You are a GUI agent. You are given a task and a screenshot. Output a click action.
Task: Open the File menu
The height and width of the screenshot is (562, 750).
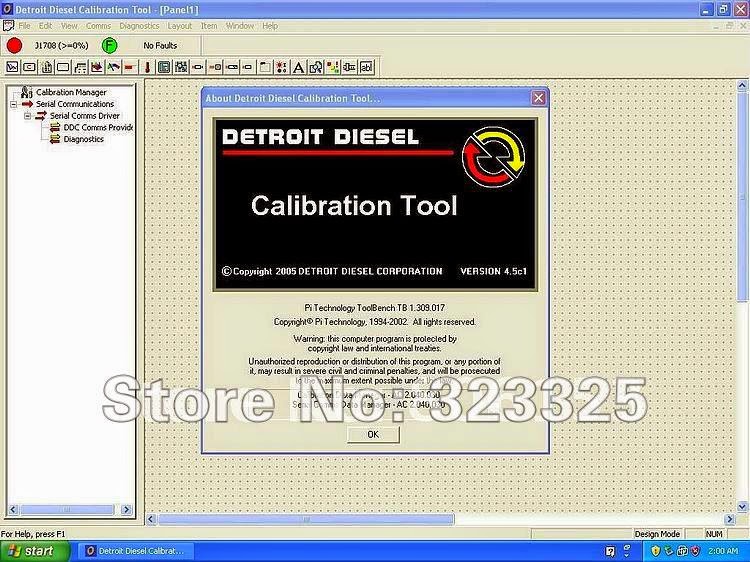24,26
